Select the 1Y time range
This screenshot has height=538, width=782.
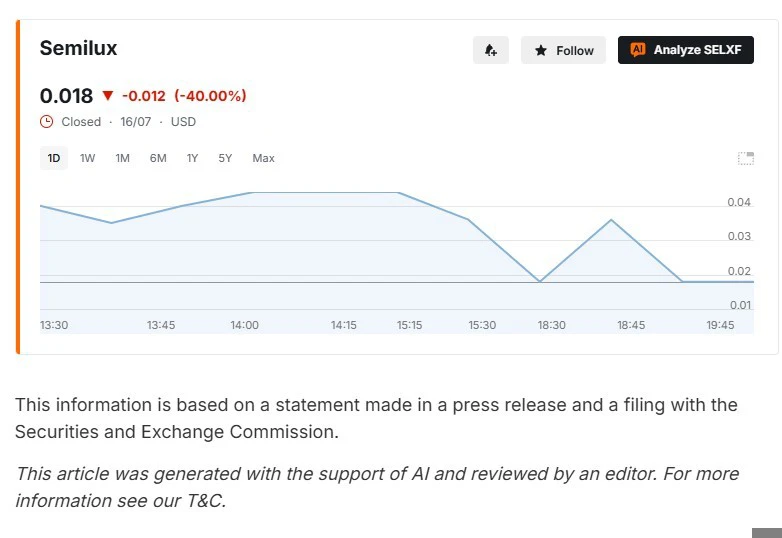(x=193, y=158)
